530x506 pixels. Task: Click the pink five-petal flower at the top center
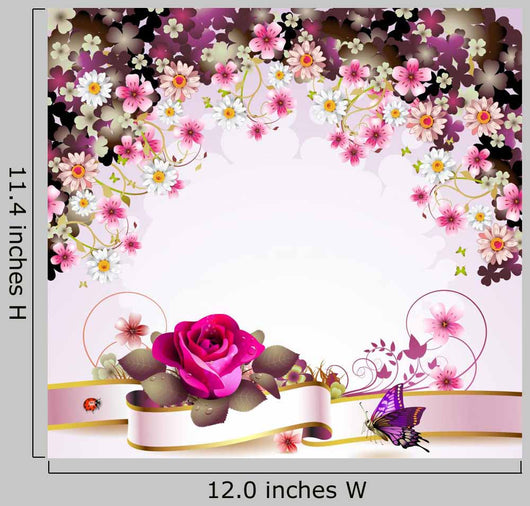click(x=267, y=41)
